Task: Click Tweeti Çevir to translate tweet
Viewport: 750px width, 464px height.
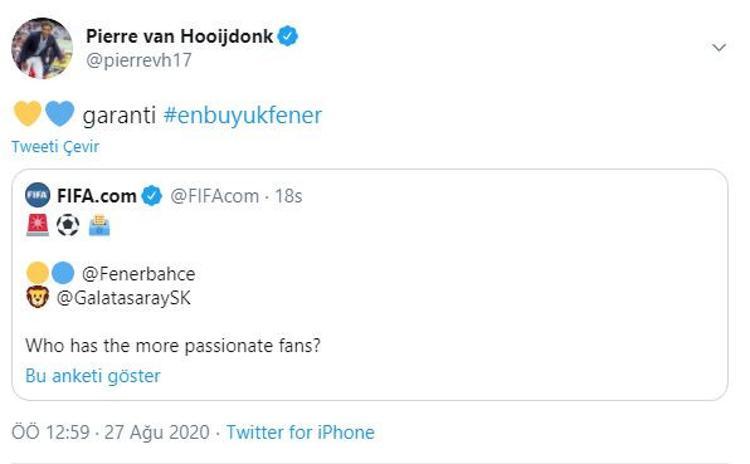Action: coord(55,146)
